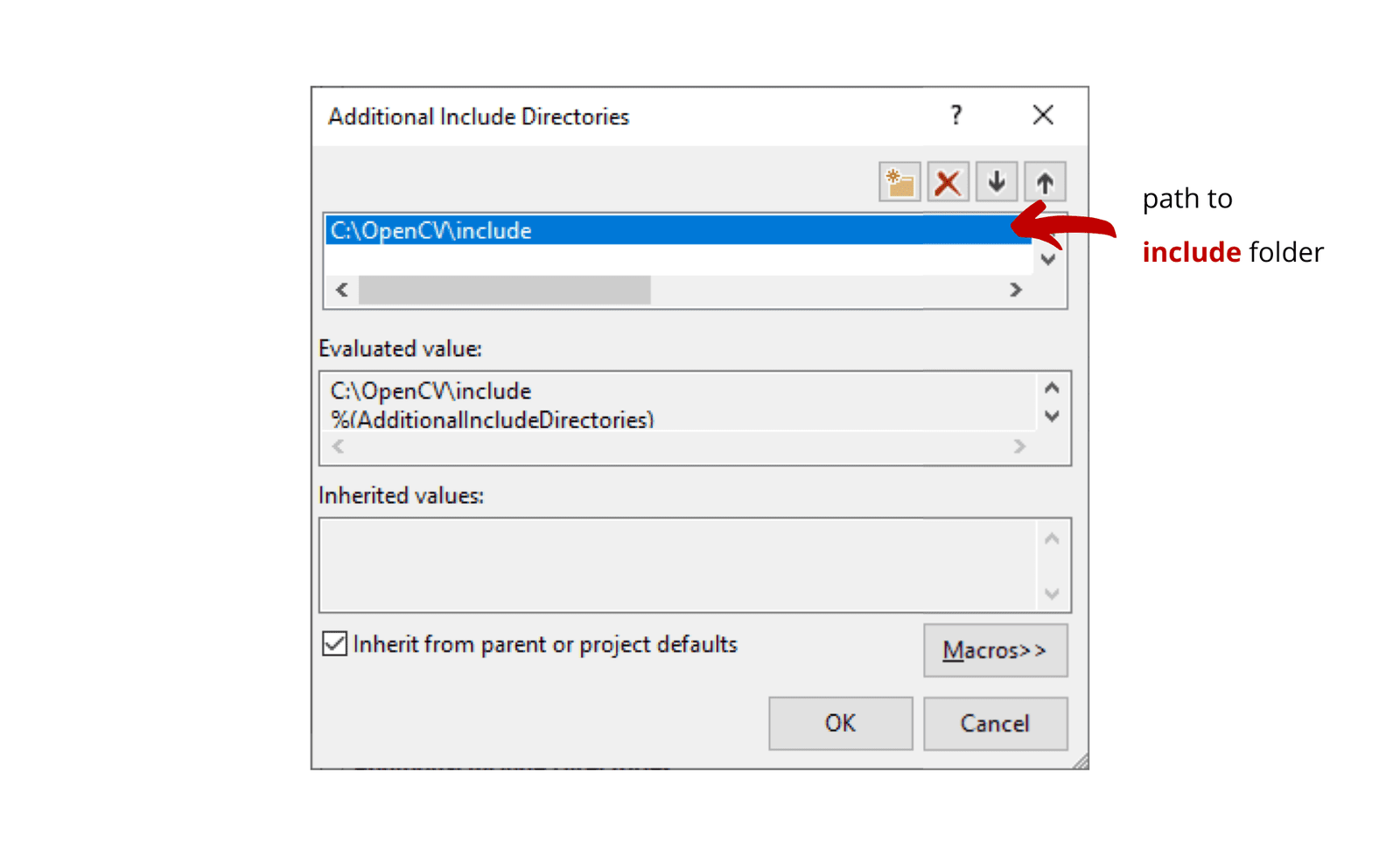Click the directories list left scroll arrow
This screenshot has height=856, width=1400.
click(x=342, y=290)
